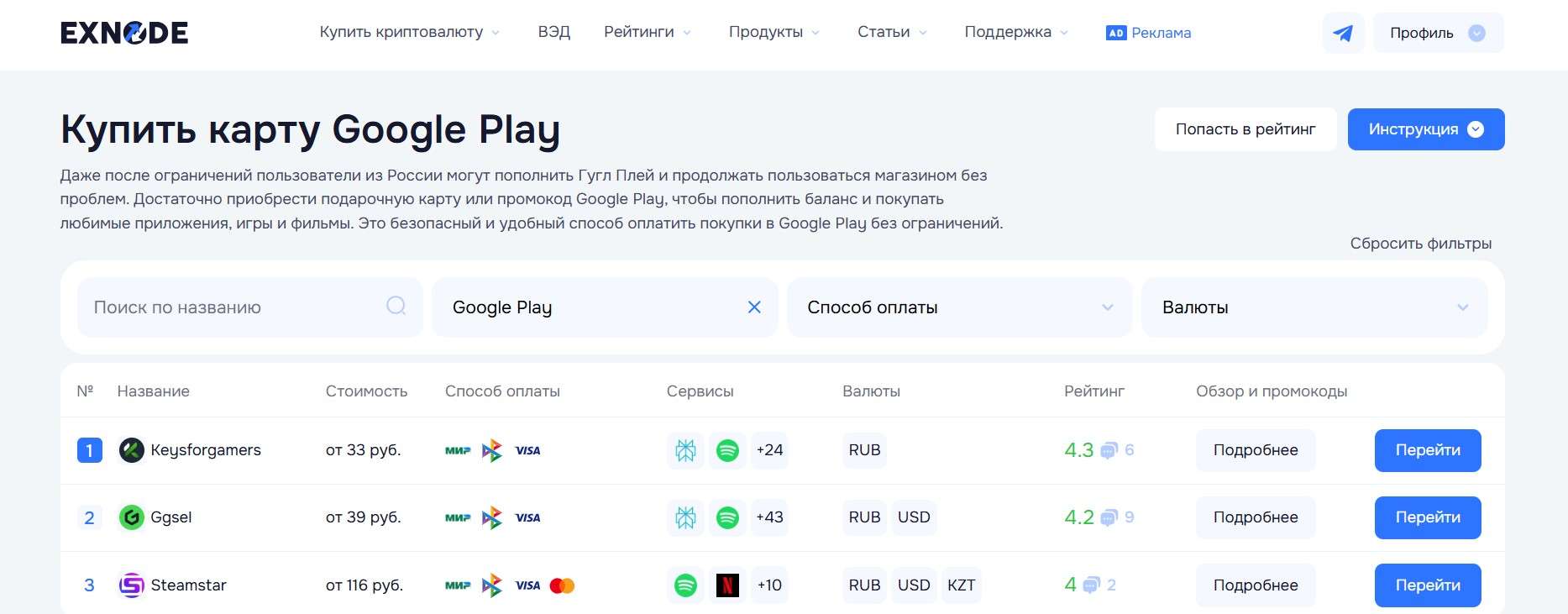Viewport: 1568px width, 614px height.
Task: Expand the Способ оплаты dropdown
Action: [959, 307]
